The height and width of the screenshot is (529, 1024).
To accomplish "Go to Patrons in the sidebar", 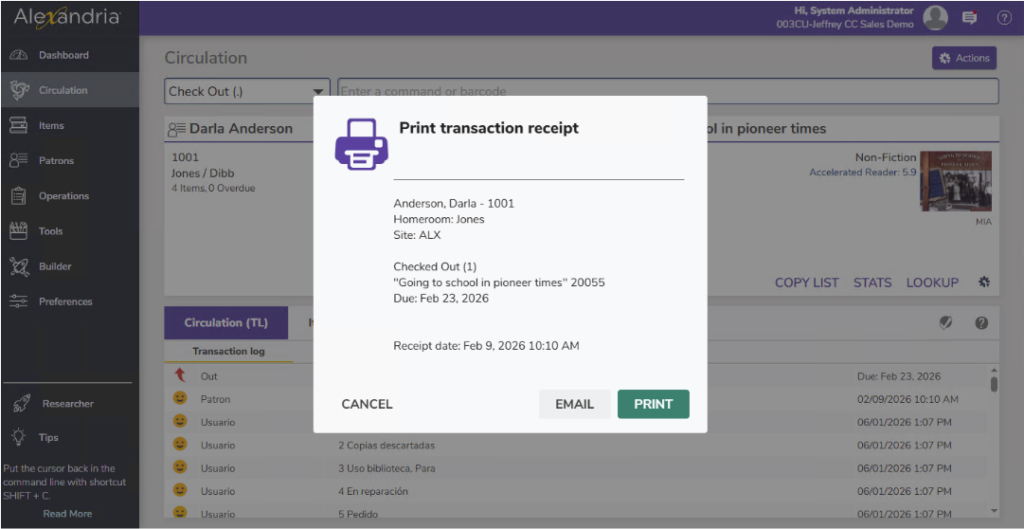I will [56, 161].
